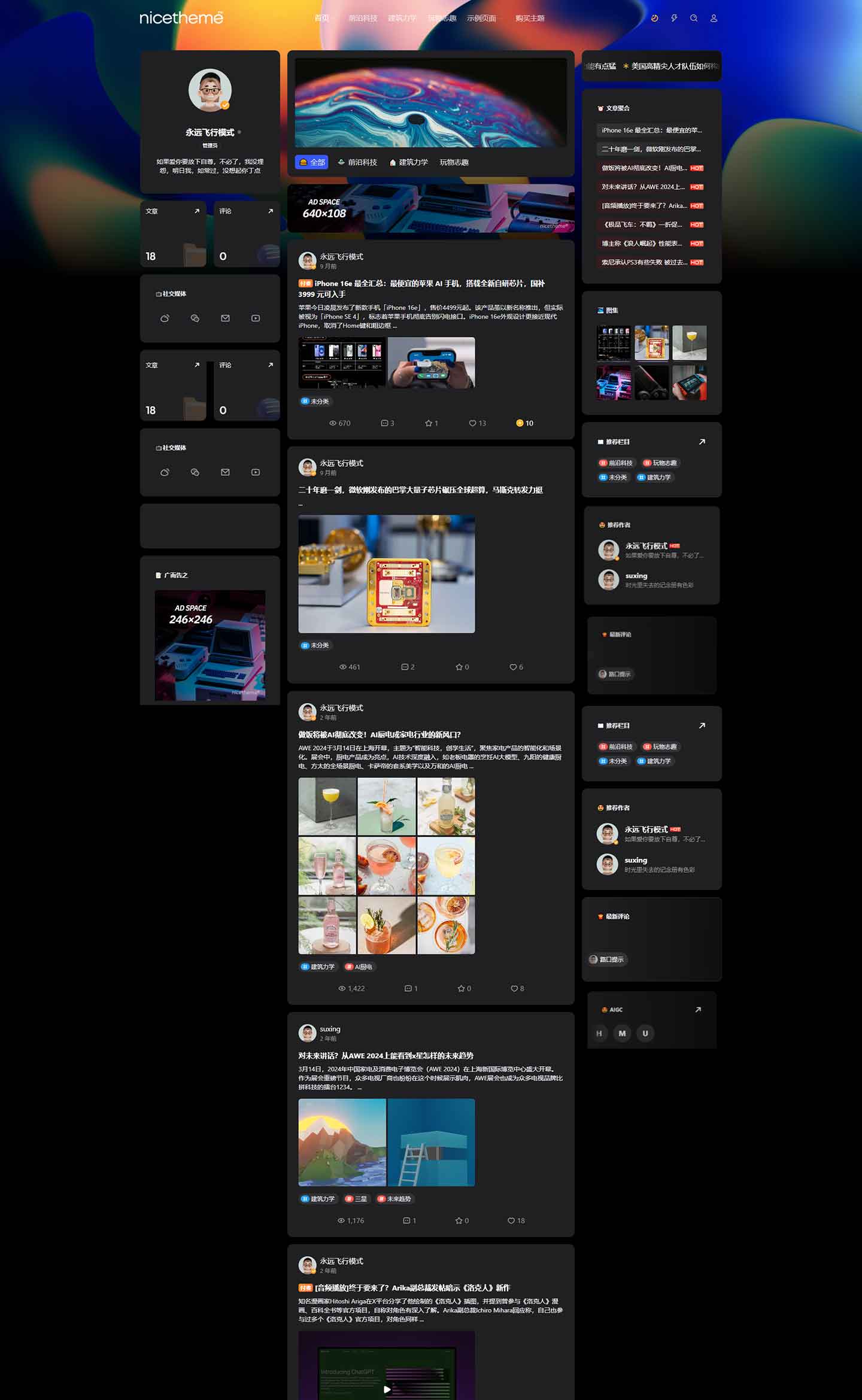
Task: Click the 640×108 ad space banner
Action: point(430,208)
